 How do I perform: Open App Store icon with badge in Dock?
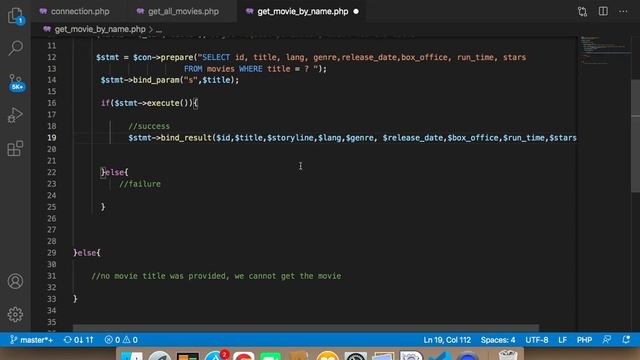[216, 356]
